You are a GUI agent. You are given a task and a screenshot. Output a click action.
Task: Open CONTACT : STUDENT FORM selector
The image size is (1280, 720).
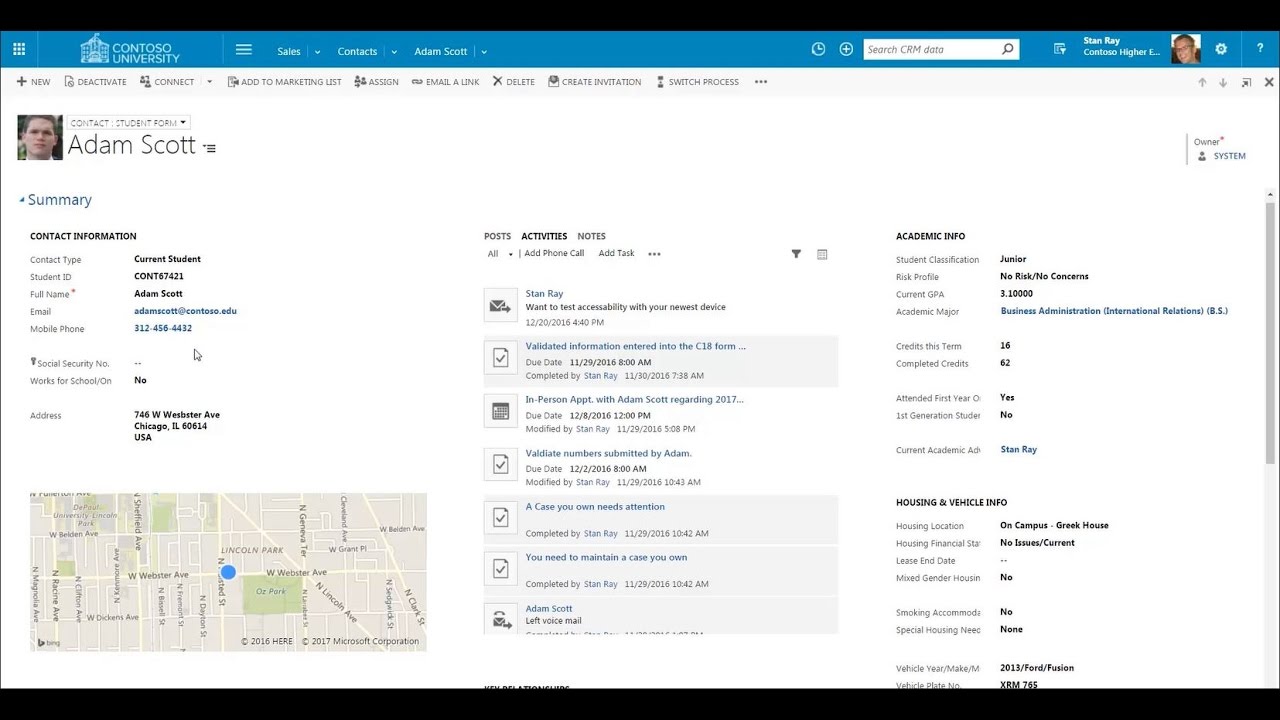point(128,123)
